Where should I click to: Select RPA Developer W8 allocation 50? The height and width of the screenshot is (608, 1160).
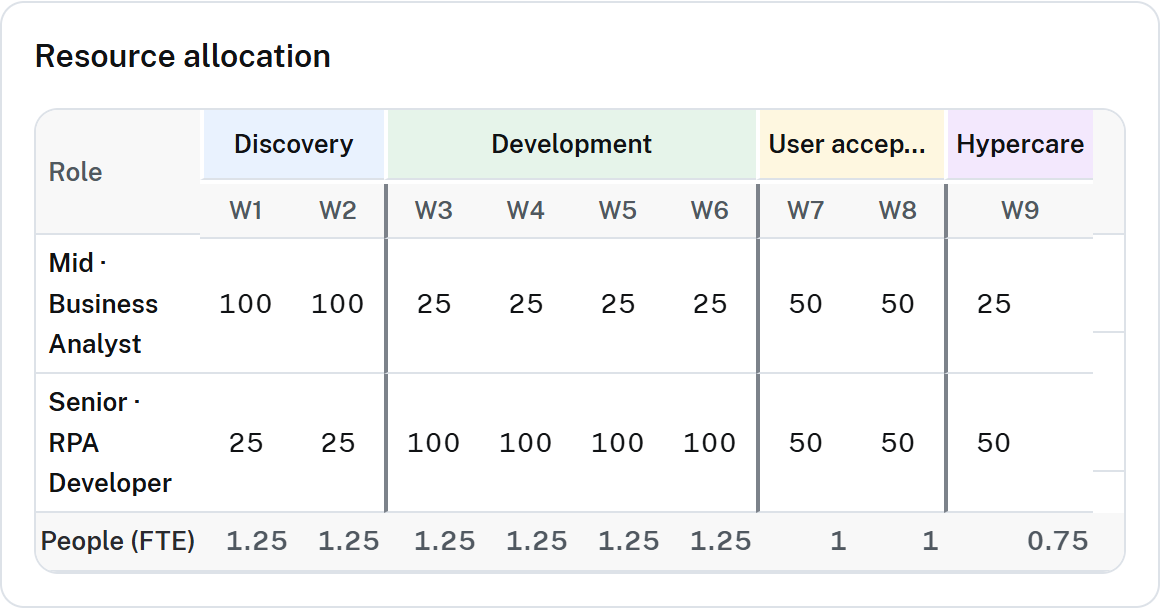pos(897,443)
